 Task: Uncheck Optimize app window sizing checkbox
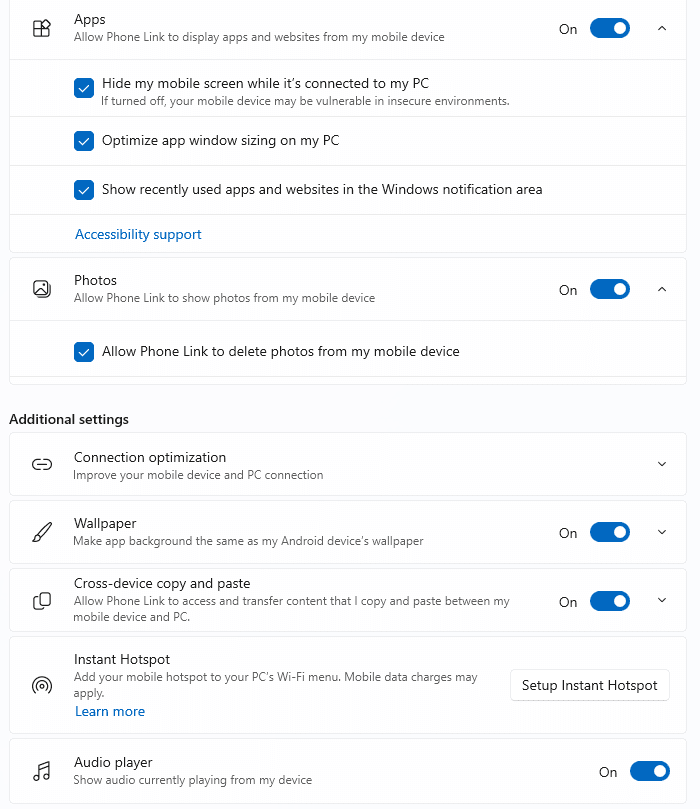[84, 141]
